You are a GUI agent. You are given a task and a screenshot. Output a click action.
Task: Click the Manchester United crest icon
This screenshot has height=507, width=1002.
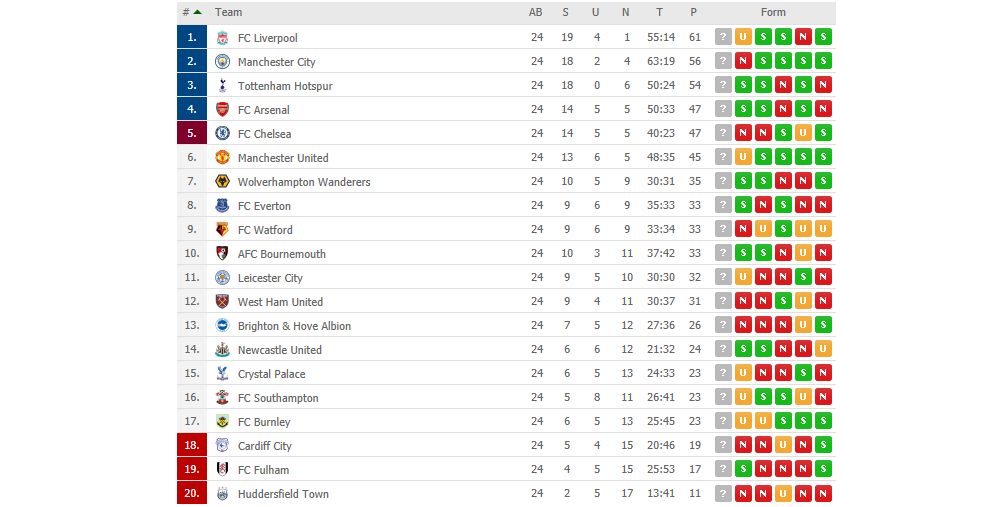(x=222, y=157)
